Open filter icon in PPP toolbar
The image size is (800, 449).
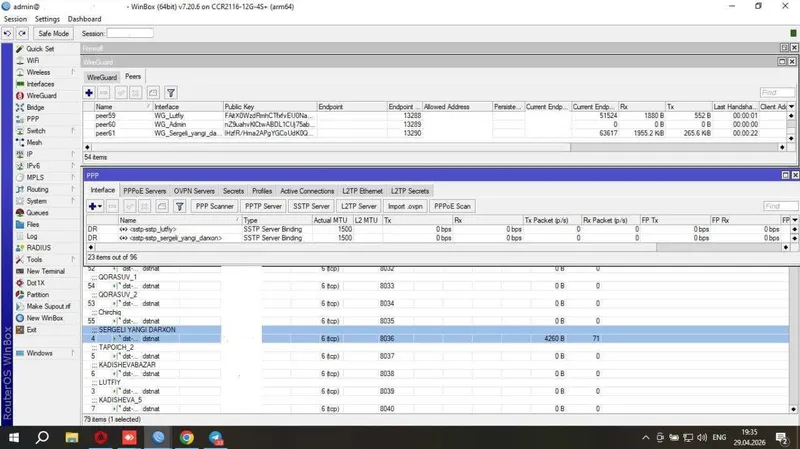tap(180, 207)
